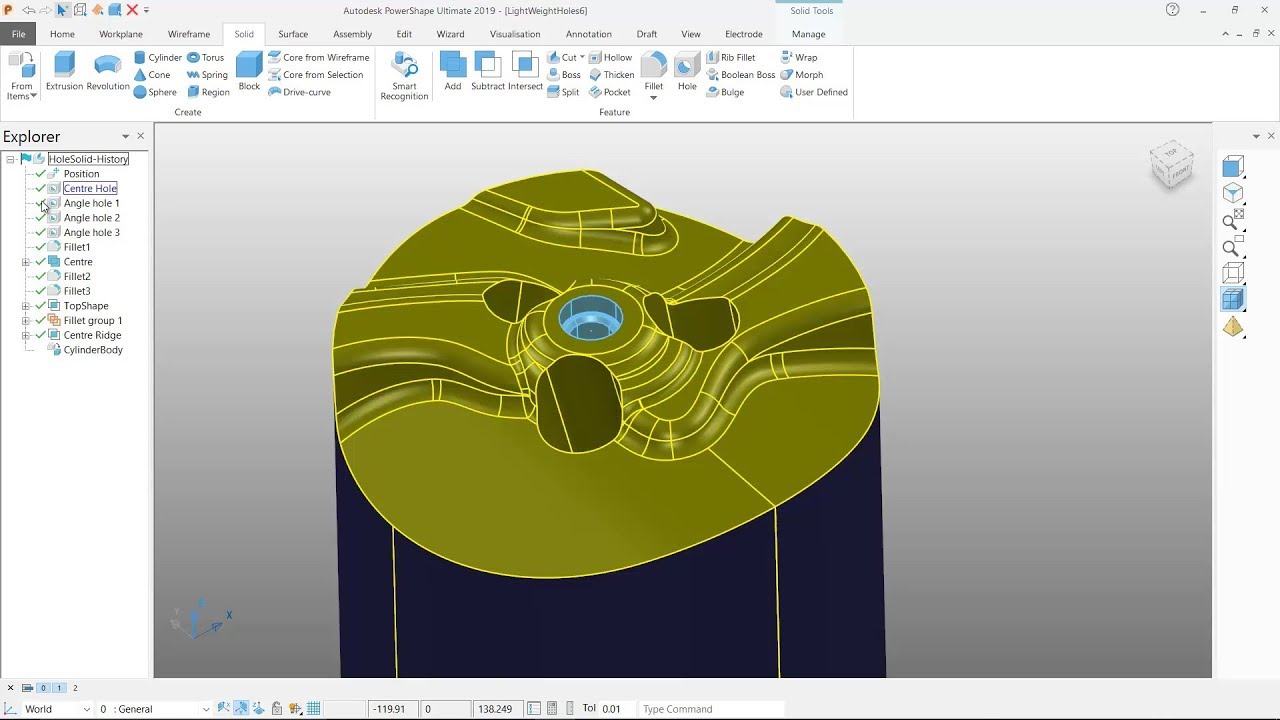Viewport: 1280px width, 720px height.
Task: Create a Sphere primitive
Action: pos(155,92)
